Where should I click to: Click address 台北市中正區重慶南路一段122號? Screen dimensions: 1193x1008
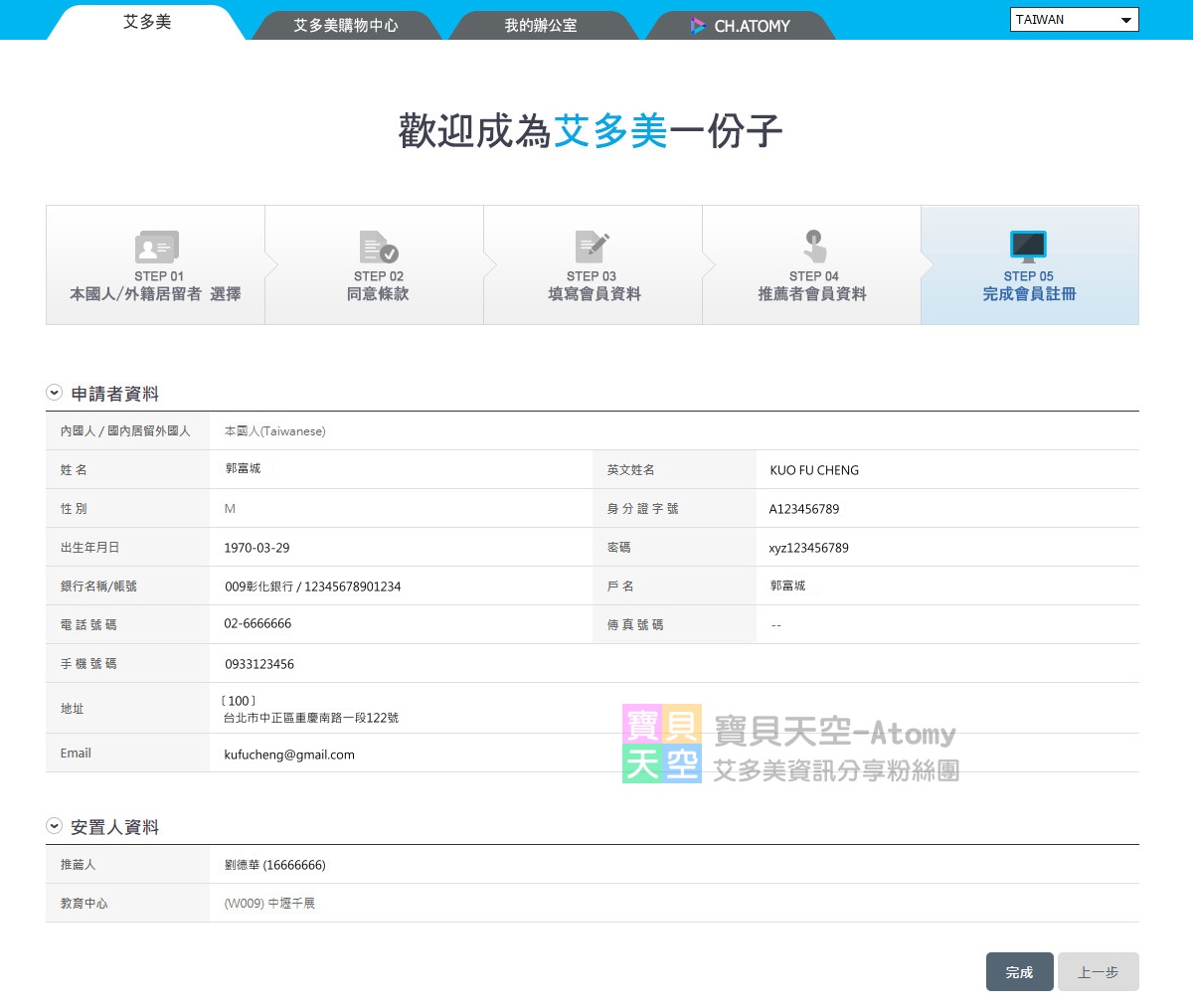click(x=311, y=718)
